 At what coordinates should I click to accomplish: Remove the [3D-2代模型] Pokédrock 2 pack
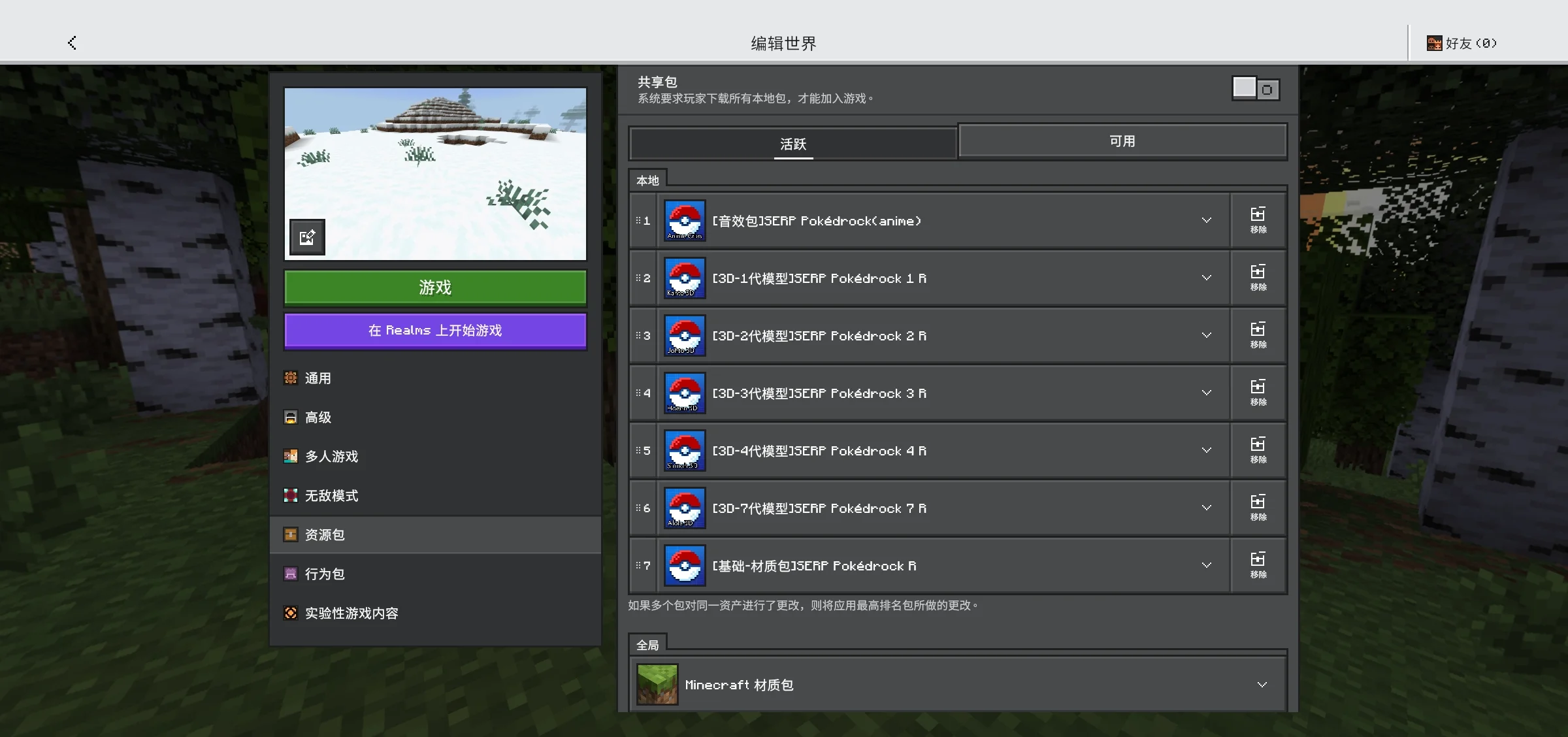1258,336
